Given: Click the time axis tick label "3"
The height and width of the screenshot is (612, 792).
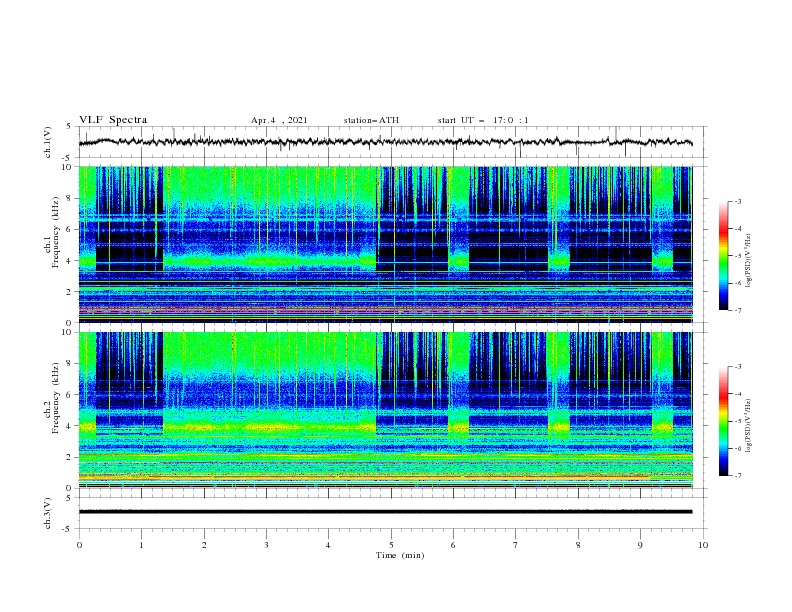Looking at the screenshot, I should pos(266,545).
